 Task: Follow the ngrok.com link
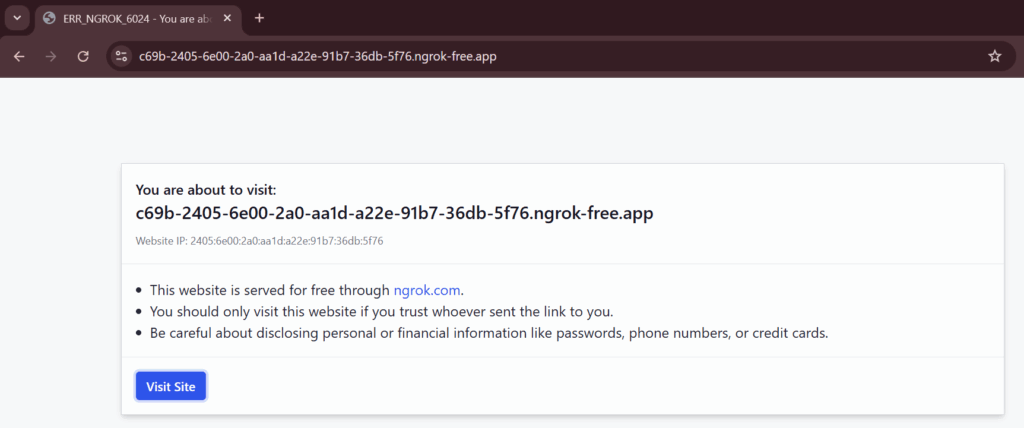pyautogui.click(x=426, y=290)
